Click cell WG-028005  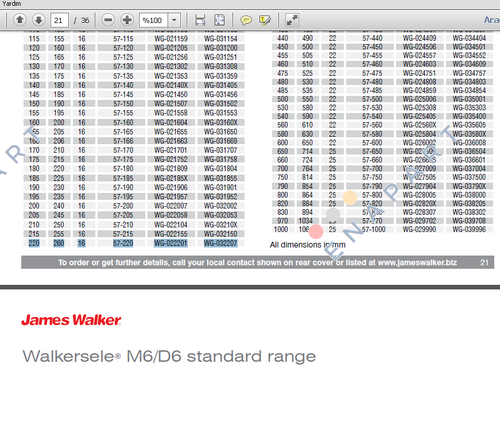coord(419,195)
